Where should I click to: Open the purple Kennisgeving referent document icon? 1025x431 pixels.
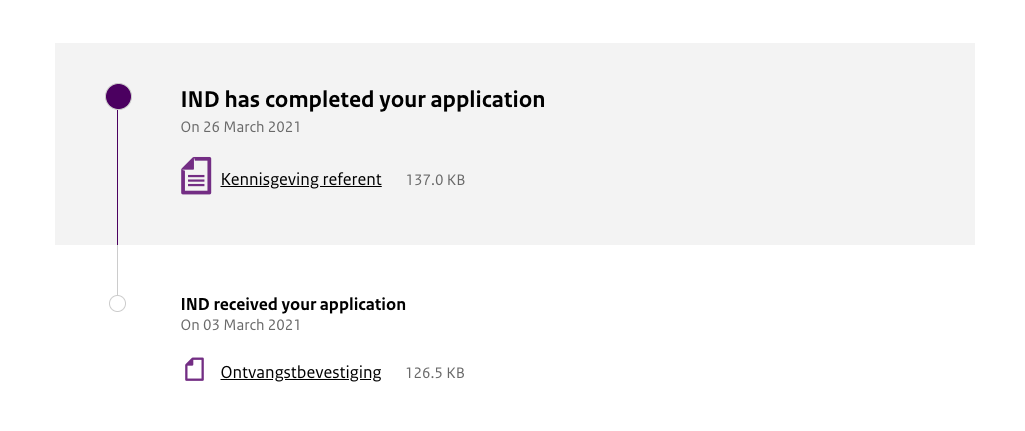click(195, 177)
